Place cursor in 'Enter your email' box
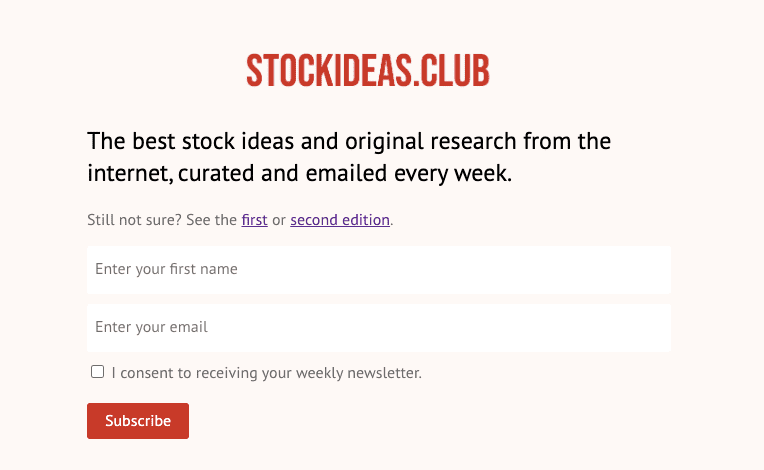 coord(379,328)
